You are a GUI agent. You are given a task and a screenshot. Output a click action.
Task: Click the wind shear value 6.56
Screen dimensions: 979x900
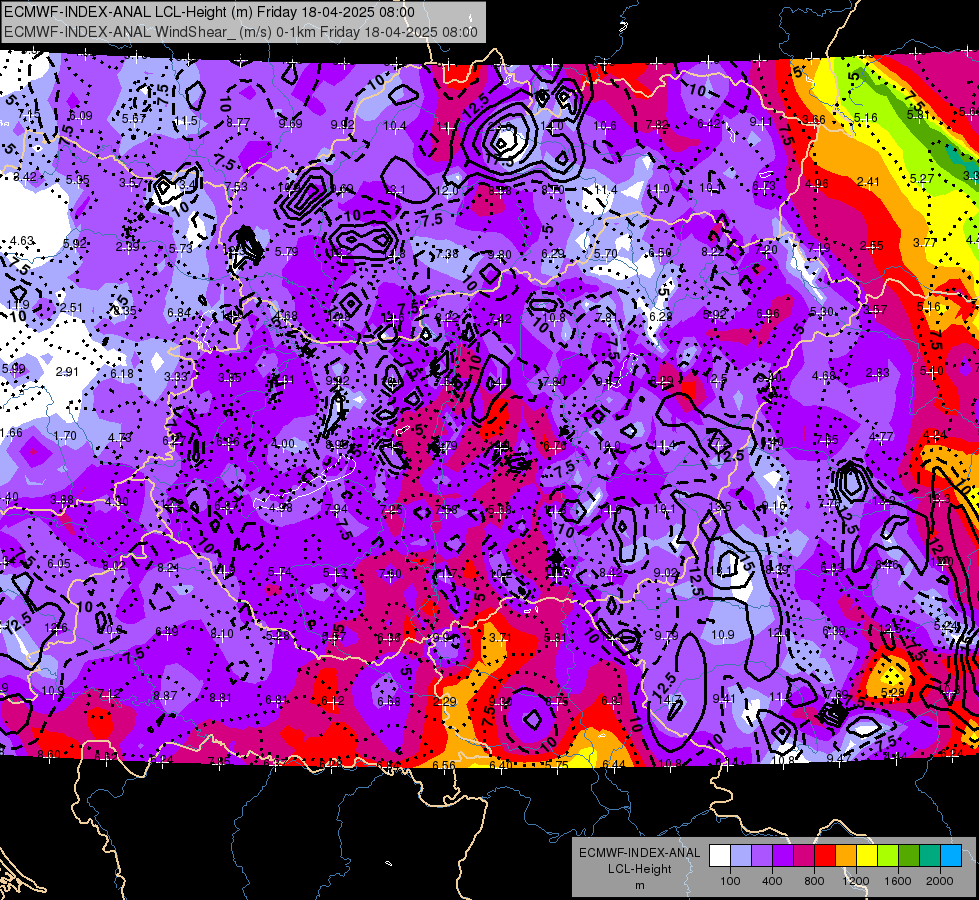pyautogui.click(x=444, y=765)
